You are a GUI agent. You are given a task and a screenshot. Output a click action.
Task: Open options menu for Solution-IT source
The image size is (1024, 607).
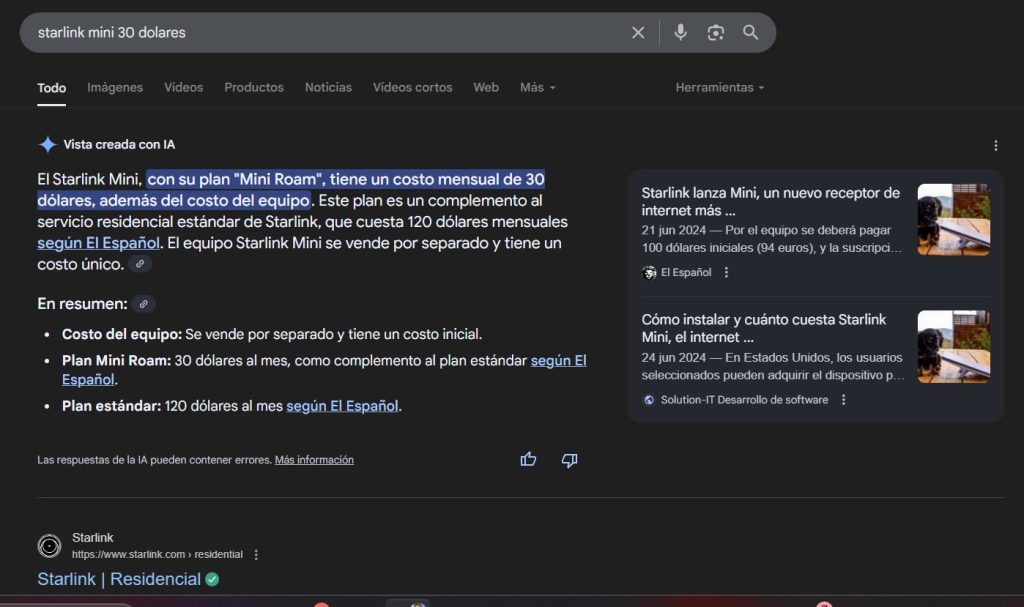(844, 400)
